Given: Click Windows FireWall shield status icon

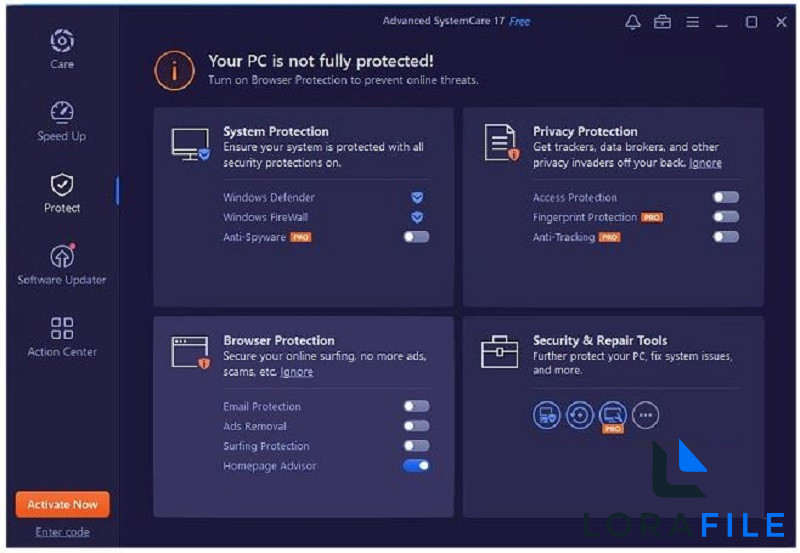Looking at the screenshot, I should click(x=417, y=217).
